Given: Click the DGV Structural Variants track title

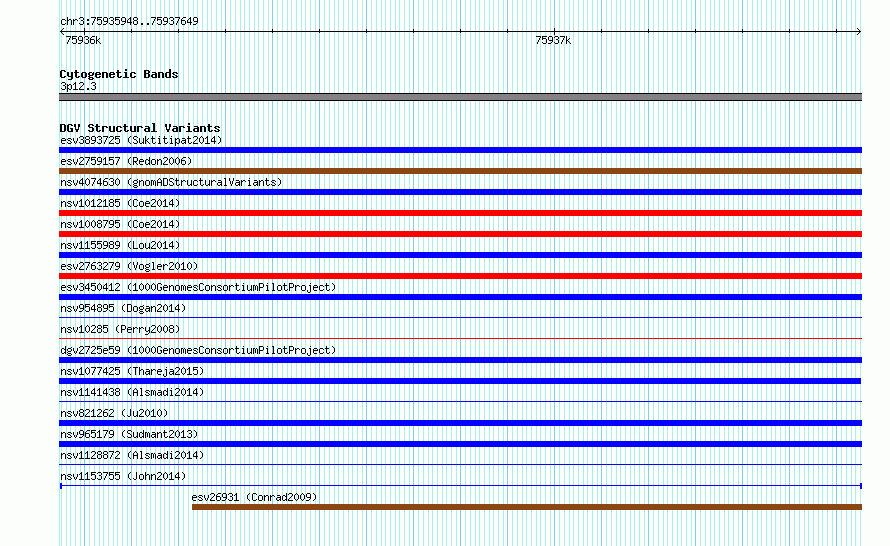Looking at the screenshot, I should click(x=140, y=128).
